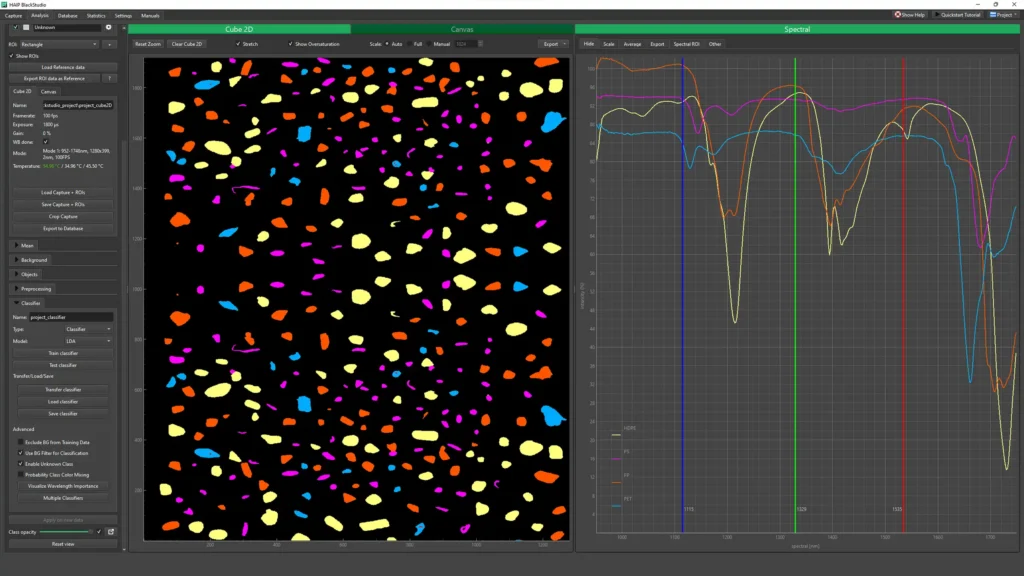Click the small button next to ROI dropdown
Image resolution: width=1024 pixels, height=576 pixels.
click(109, 44)
